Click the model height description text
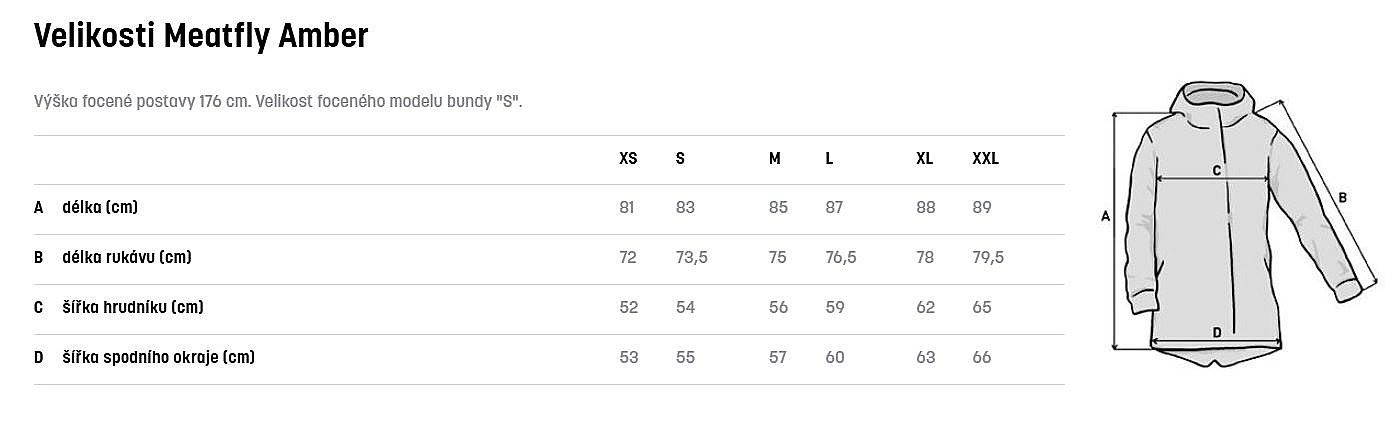1394x436 pixels. coord(278,102)
